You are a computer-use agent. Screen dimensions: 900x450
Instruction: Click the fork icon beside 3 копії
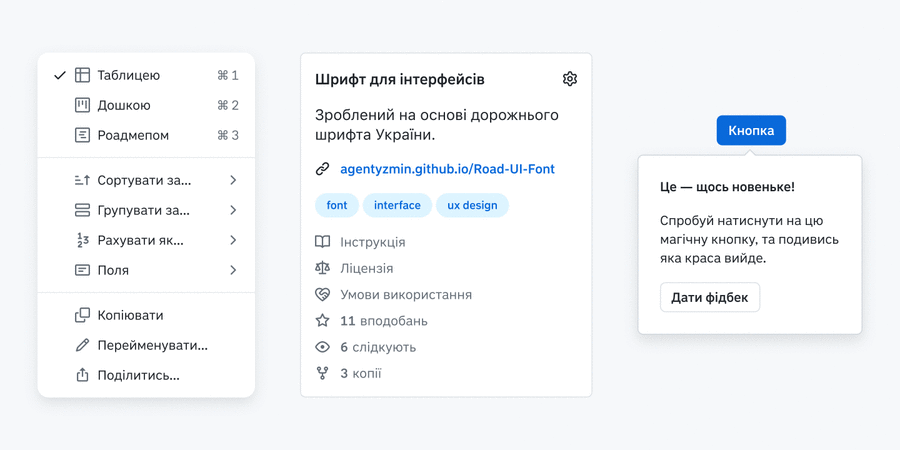click(322, 373)
